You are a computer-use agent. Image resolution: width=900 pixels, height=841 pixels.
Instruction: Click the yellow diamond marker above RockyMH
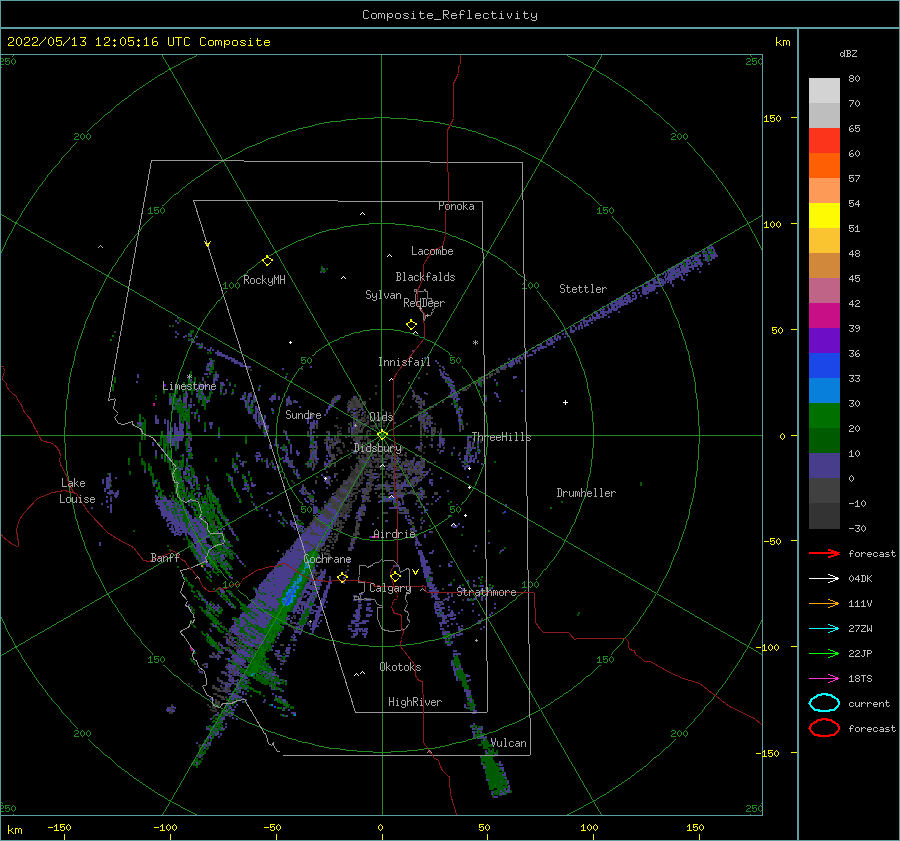[267, 261]
